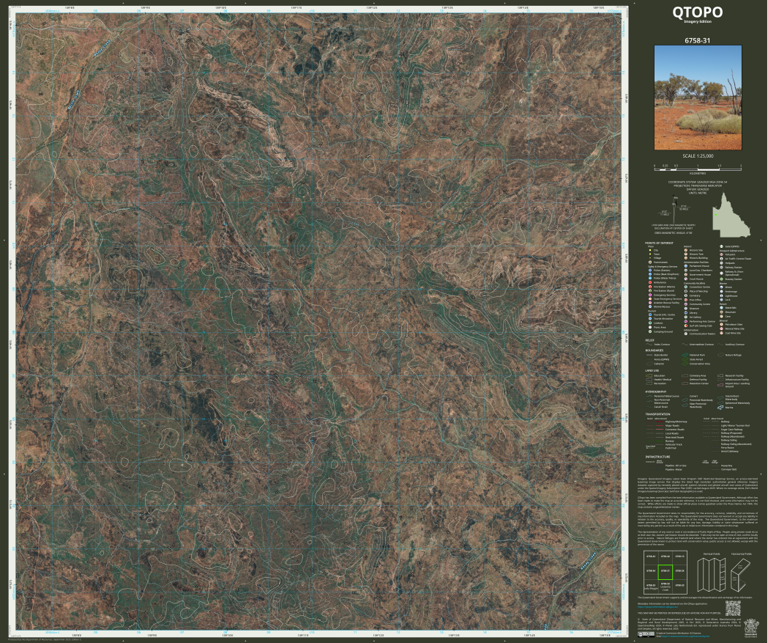The image size is (768, 643).
Task: Click the kilometre scale bar
Action: click(698, 169)
